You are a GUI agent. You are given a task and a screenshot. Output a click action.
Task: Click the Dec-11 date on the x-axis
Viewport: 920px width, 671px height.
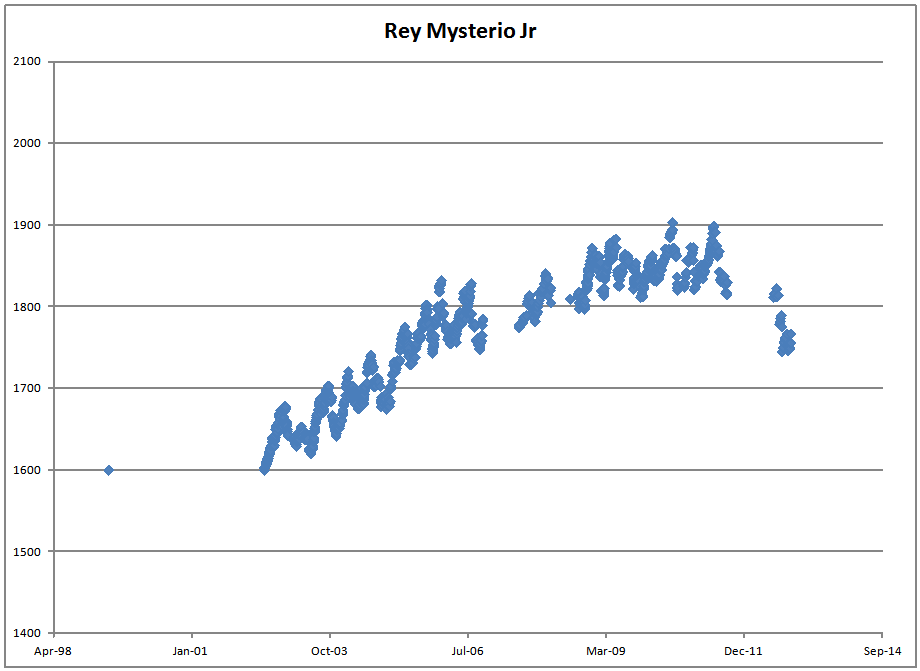click(744, 650)
